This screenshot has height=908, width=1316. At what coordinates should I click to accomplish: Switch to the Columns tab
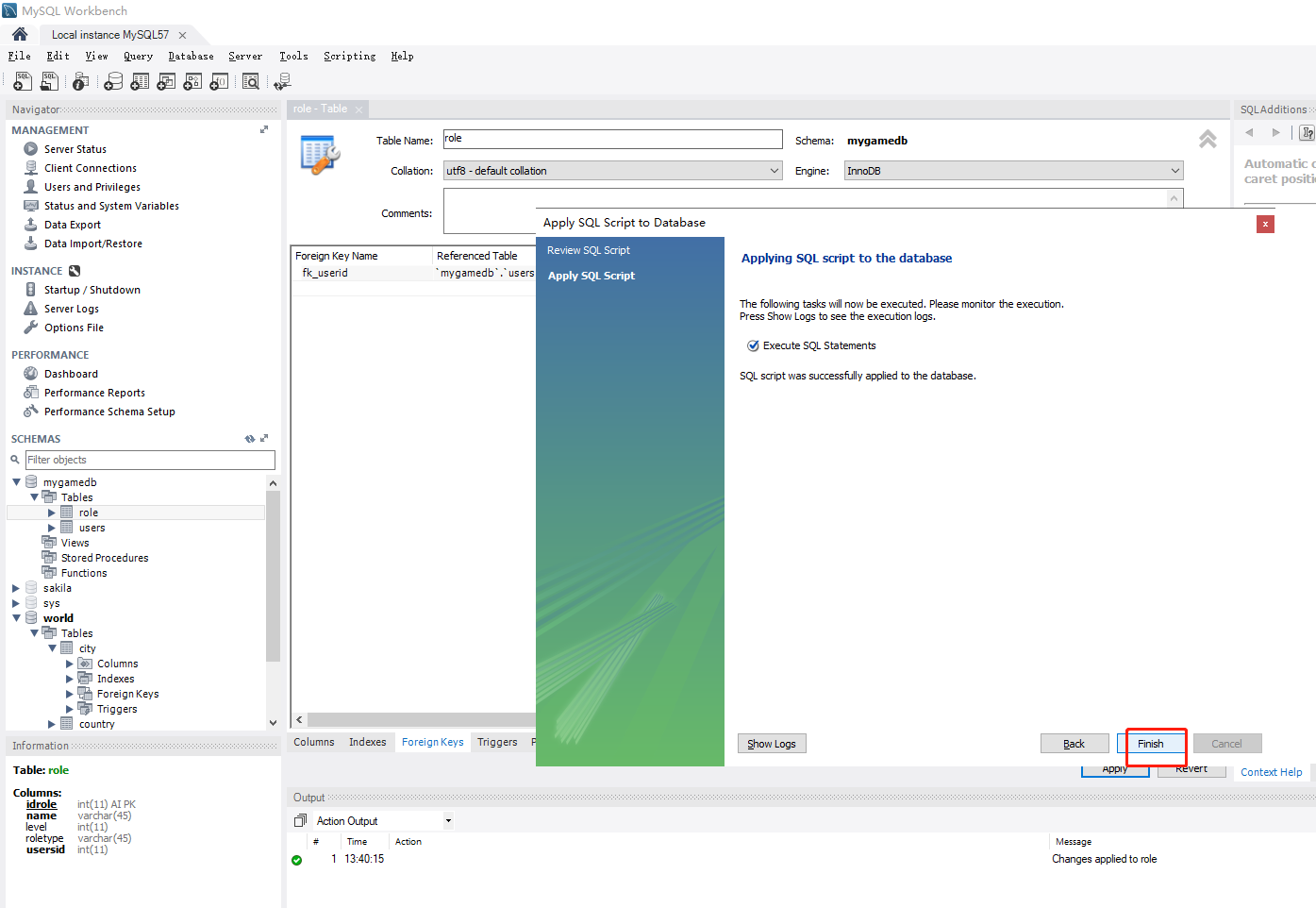pyautogui.click(x=313, y=742)
